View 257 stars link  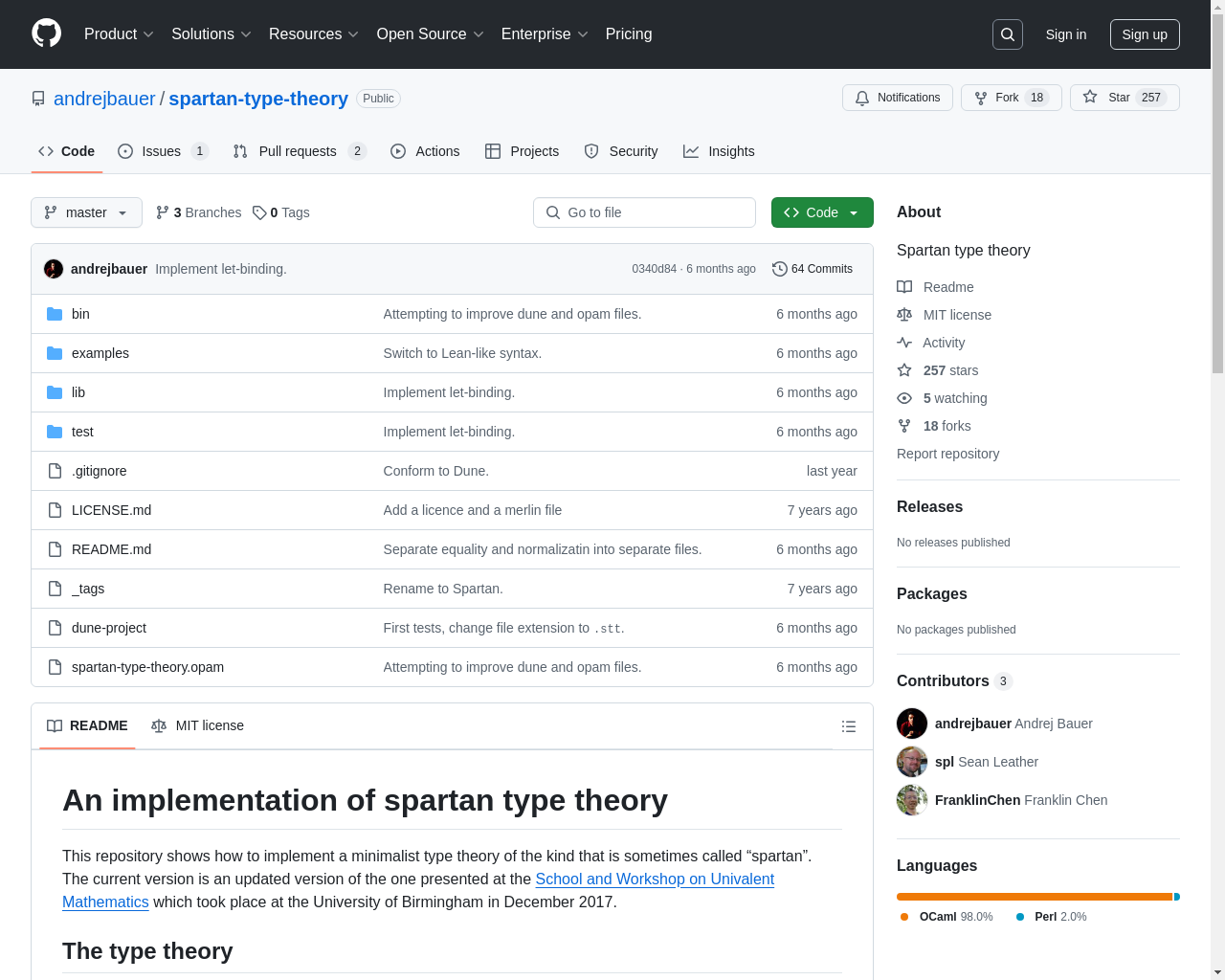coord(938,370)
